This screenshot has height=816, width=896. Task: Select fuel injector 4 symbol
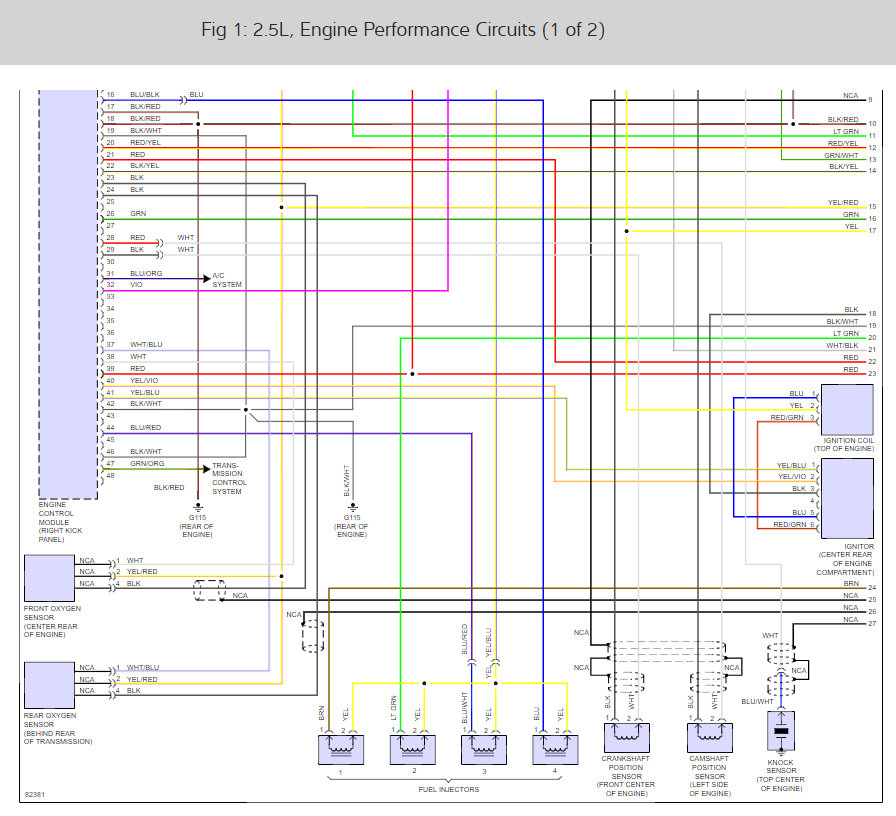tap(555, 749)
